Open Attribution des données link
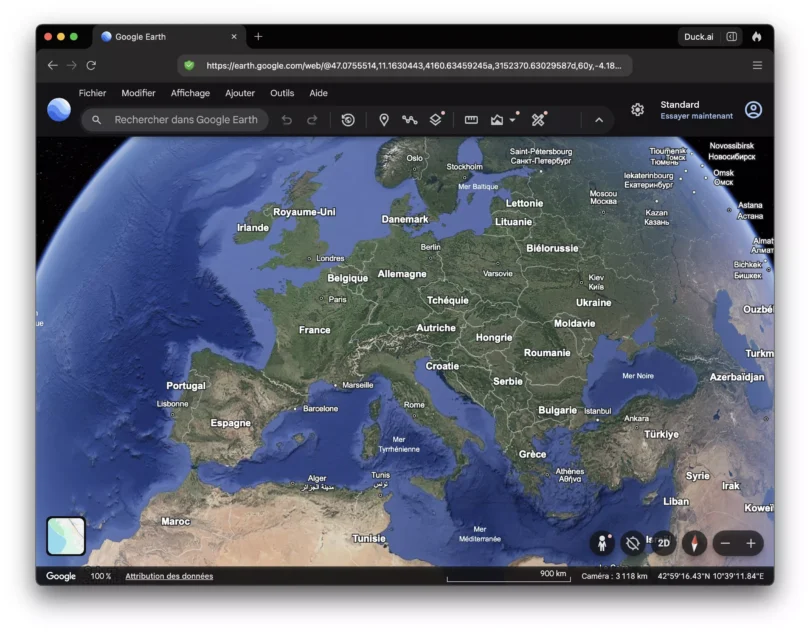 (169, 576)
